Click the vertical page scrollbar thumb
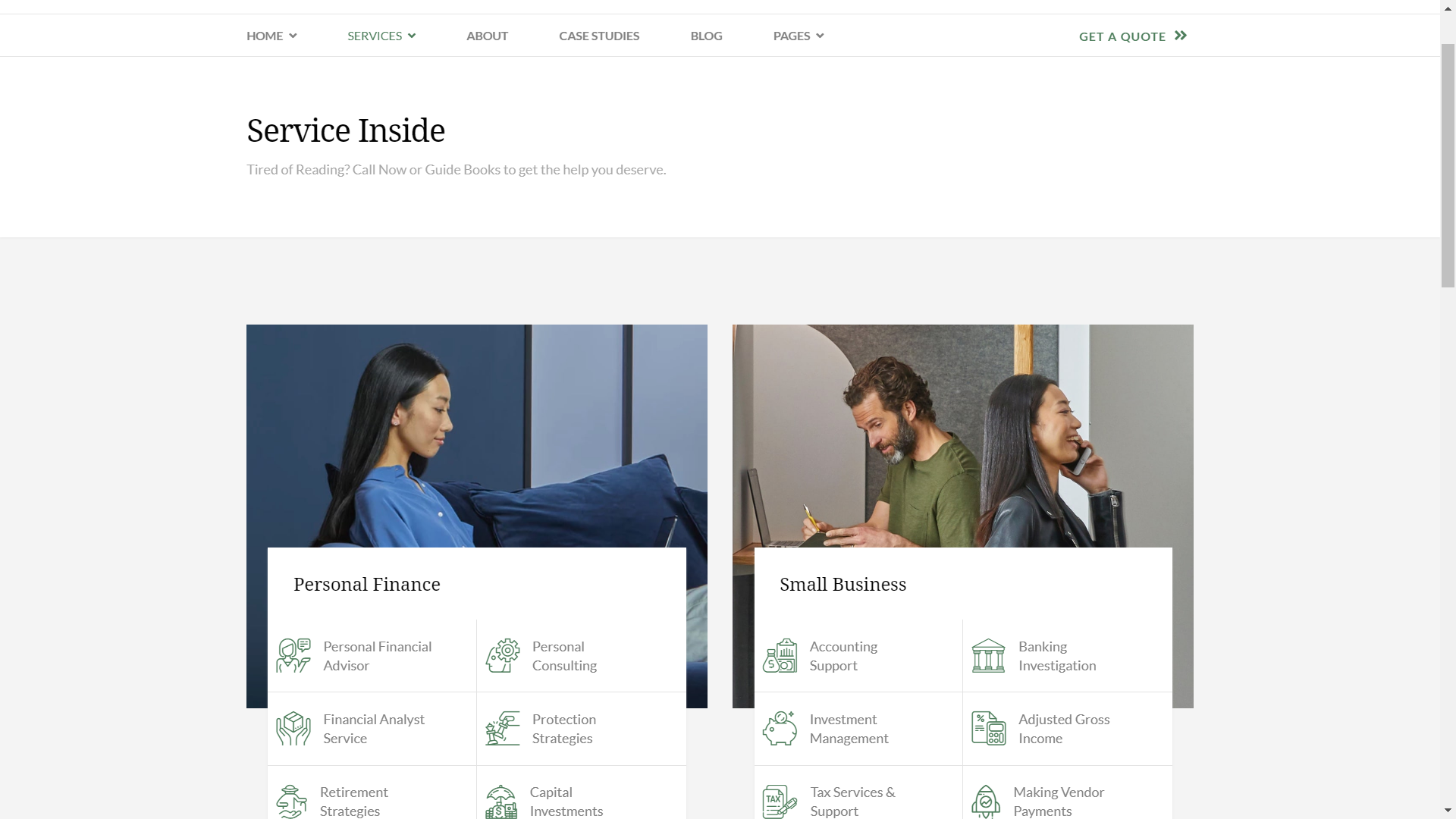Image resolution: width=1456 pixels, height=819 pixels. click(1448, 165)
